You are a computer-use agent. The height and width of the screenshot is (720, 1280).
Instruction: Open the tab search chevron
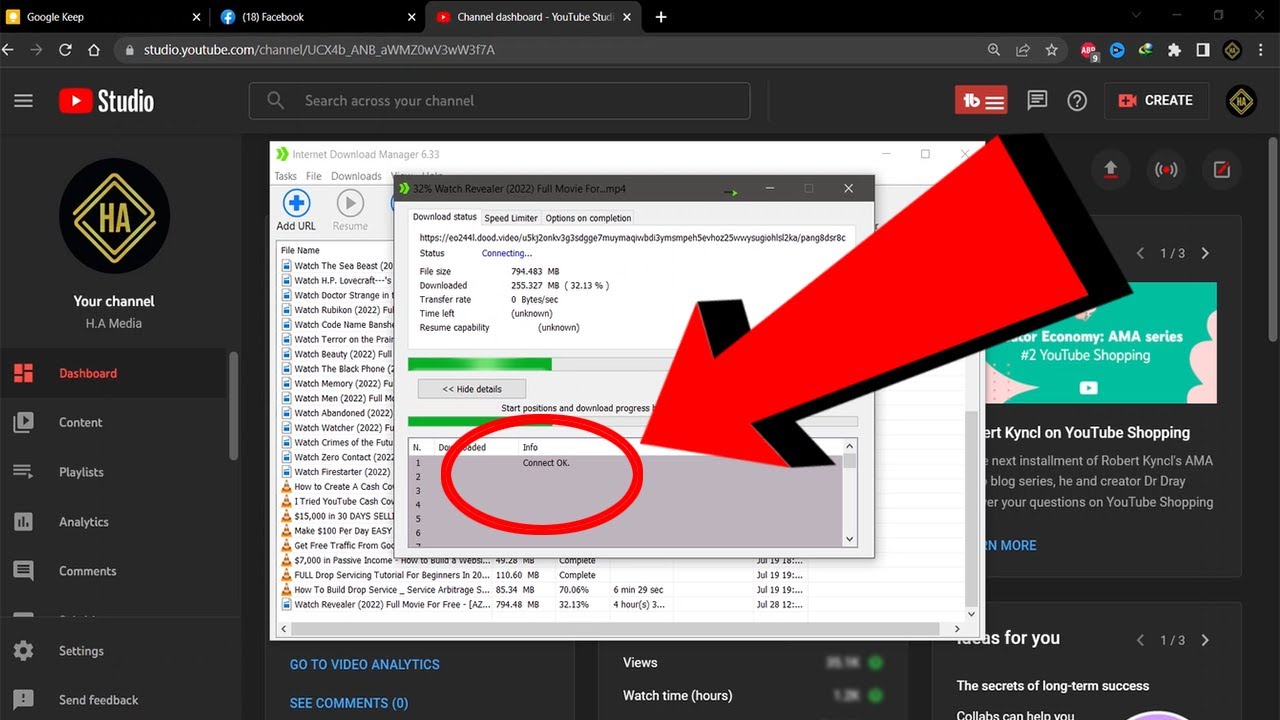click(1136, 16)
